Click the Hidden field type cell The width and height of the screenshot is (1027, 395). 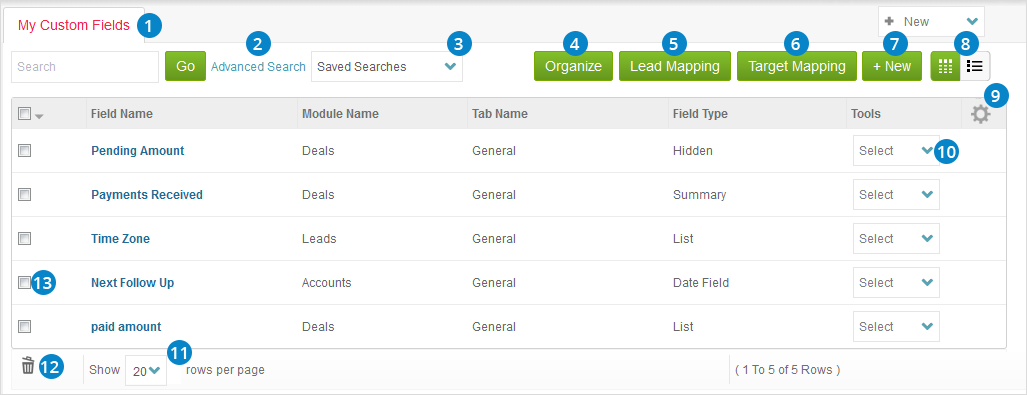[x=692, y=151]
